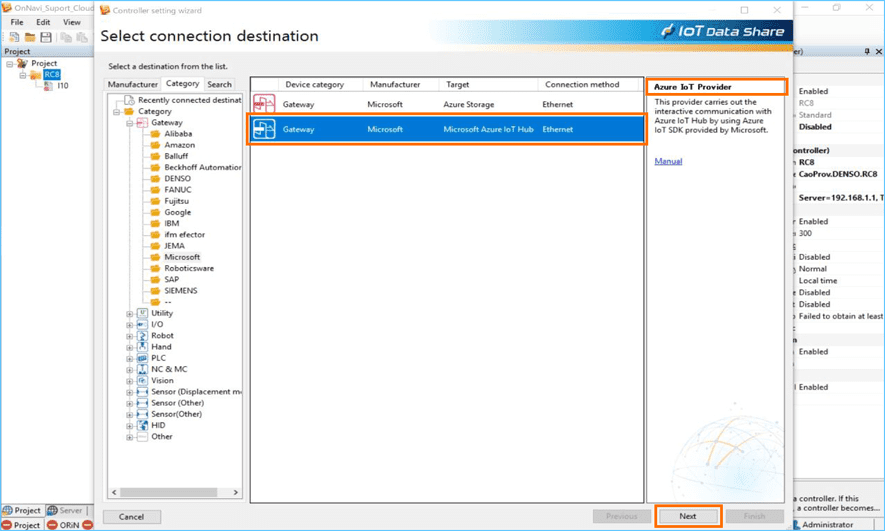The image size is (885, 531).
Task: Click the tree's horizontal scrollbar left arrow
Action: pos(115,493)
